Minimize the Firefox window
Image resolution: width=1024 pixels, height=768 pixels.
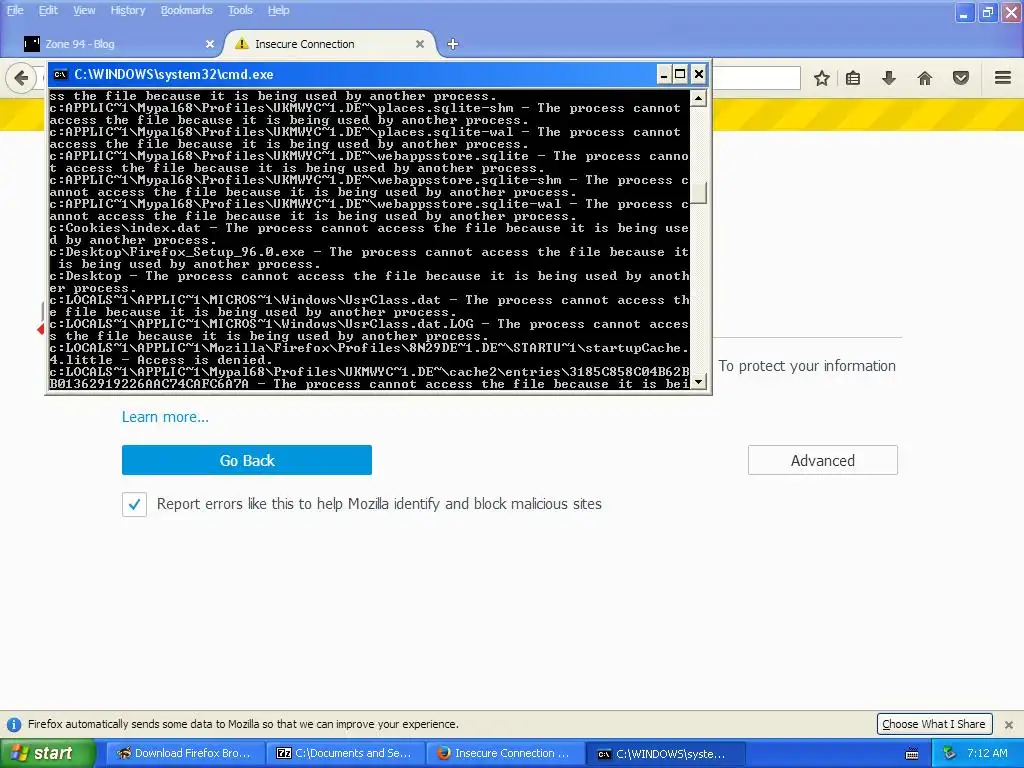[x=964, y=12]
